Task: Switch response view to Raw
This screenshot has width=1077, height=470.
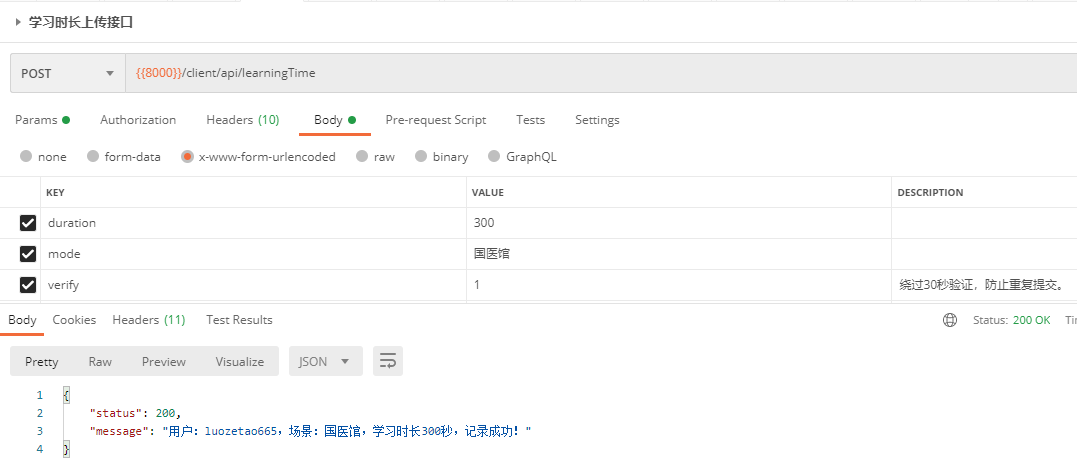Action: coord(100,361)
